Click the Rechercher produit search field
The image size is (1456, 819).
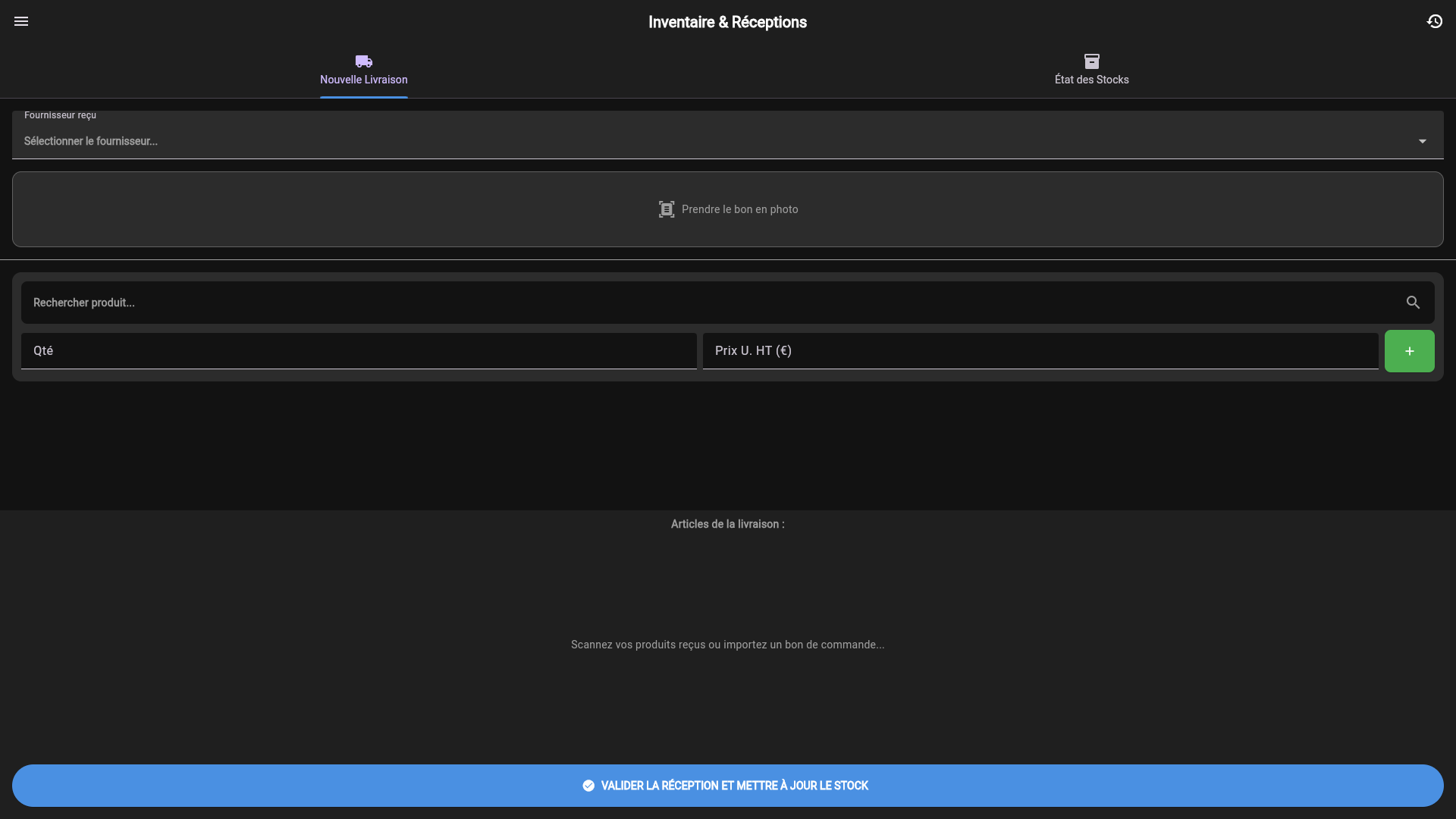tap(728, 303)
